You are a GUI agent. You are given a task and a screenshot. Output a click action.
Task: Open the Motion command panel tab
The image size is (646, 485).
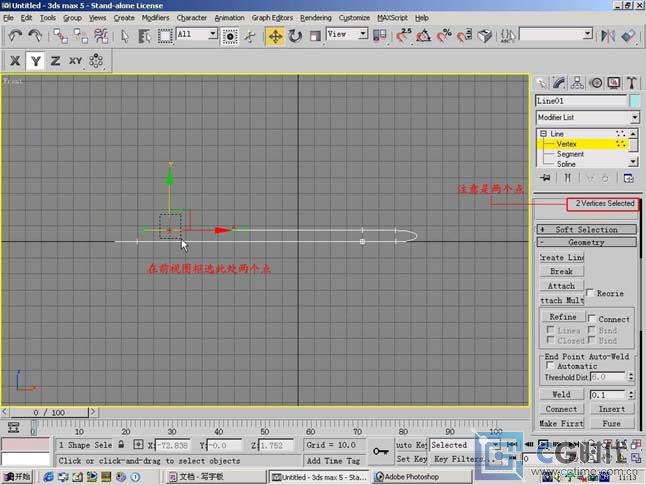tap(596, 83)
